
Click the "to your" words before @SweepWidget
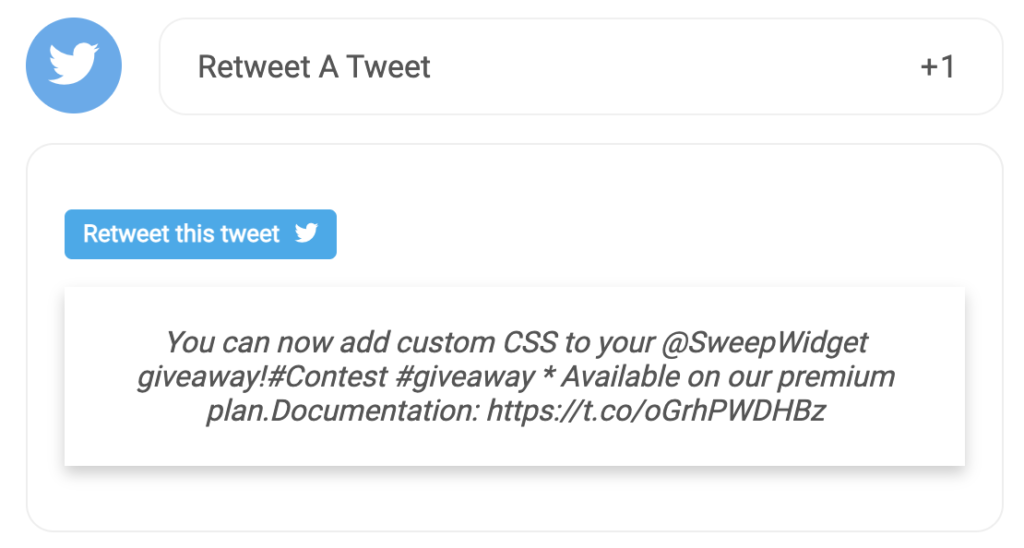[610, 344]
